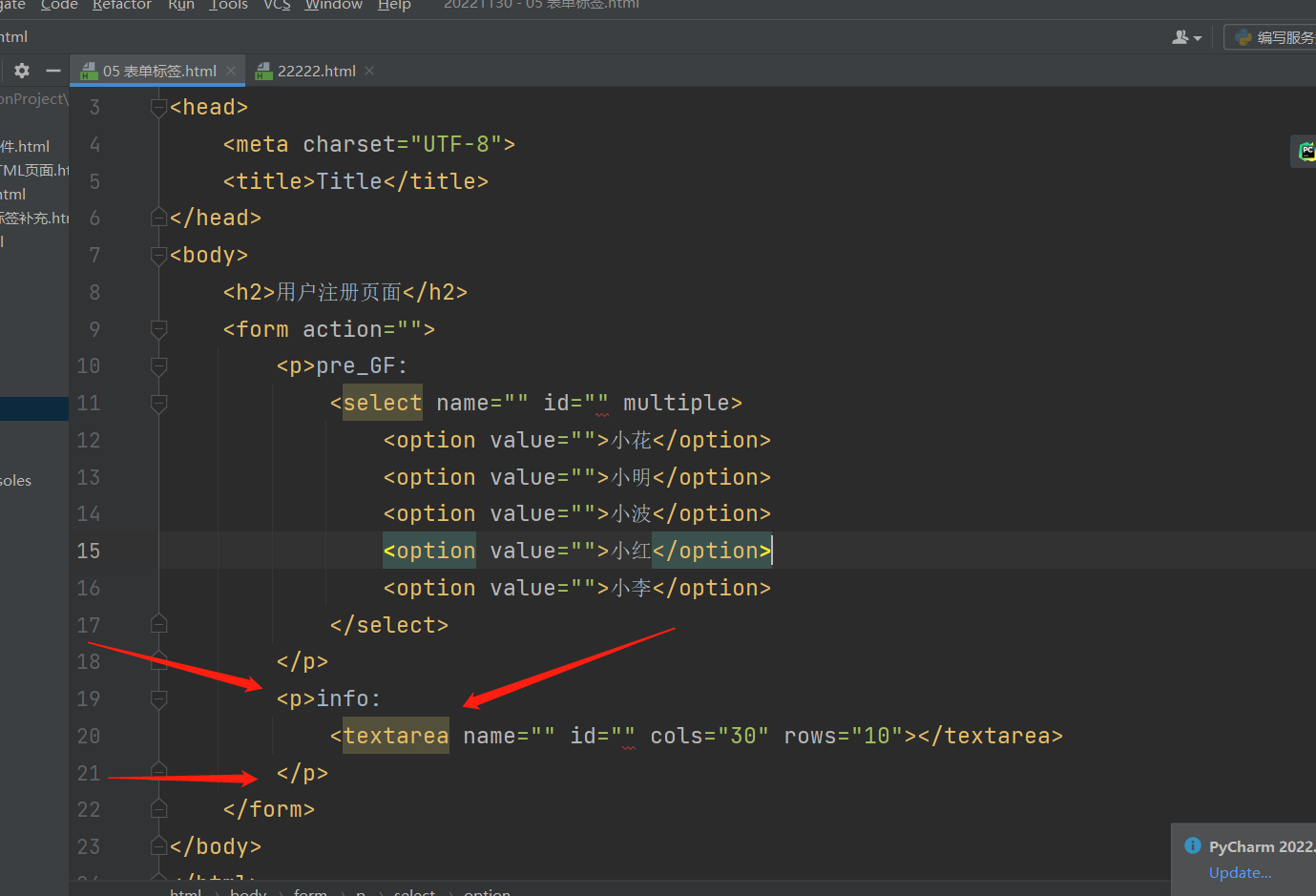
Task: Click the option 小明 line
Action: click(x=577, y=477)
